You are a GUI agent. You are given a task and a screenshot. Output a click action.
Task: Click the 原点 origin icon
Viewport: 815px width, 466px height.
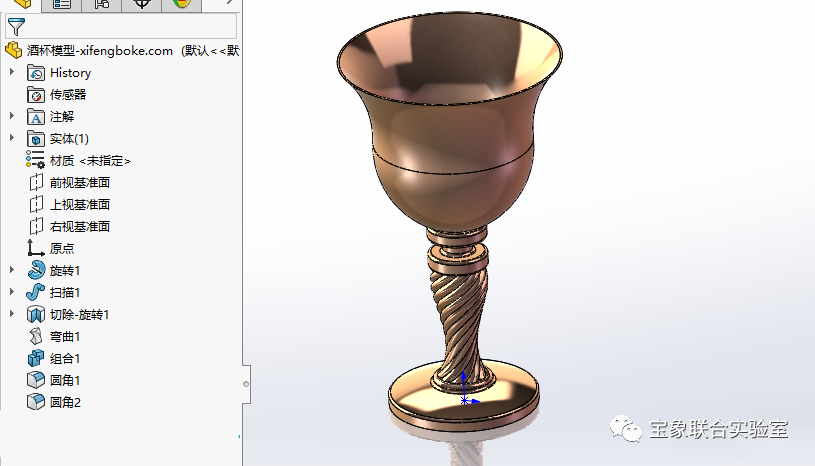[35, 248]
